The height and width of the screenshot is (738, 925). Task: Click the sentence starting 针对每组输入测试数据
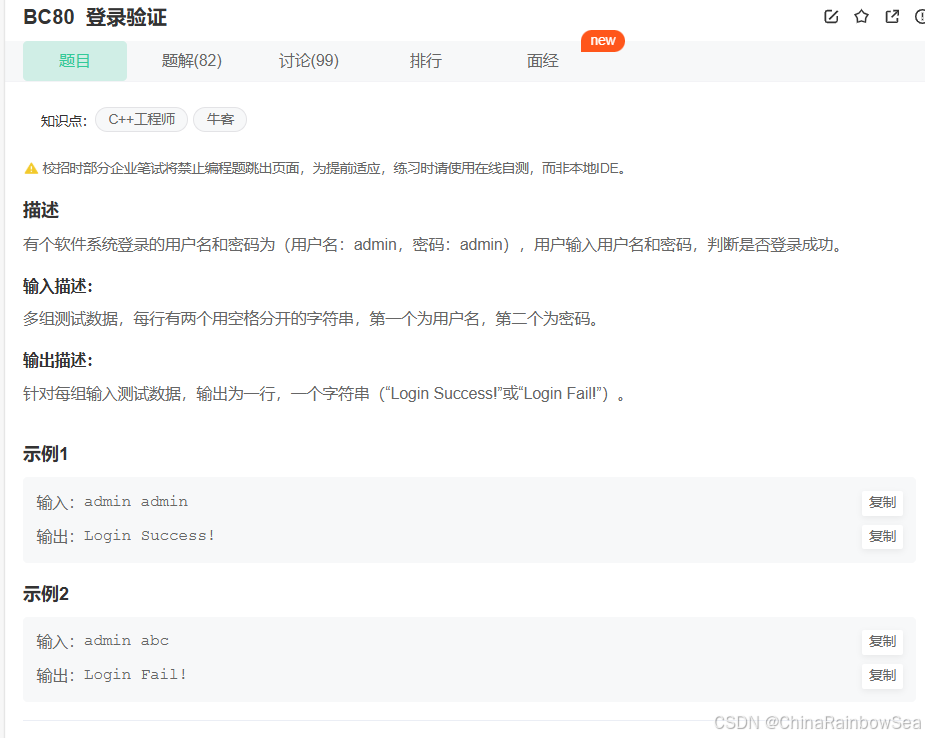[x=324, y=393]
